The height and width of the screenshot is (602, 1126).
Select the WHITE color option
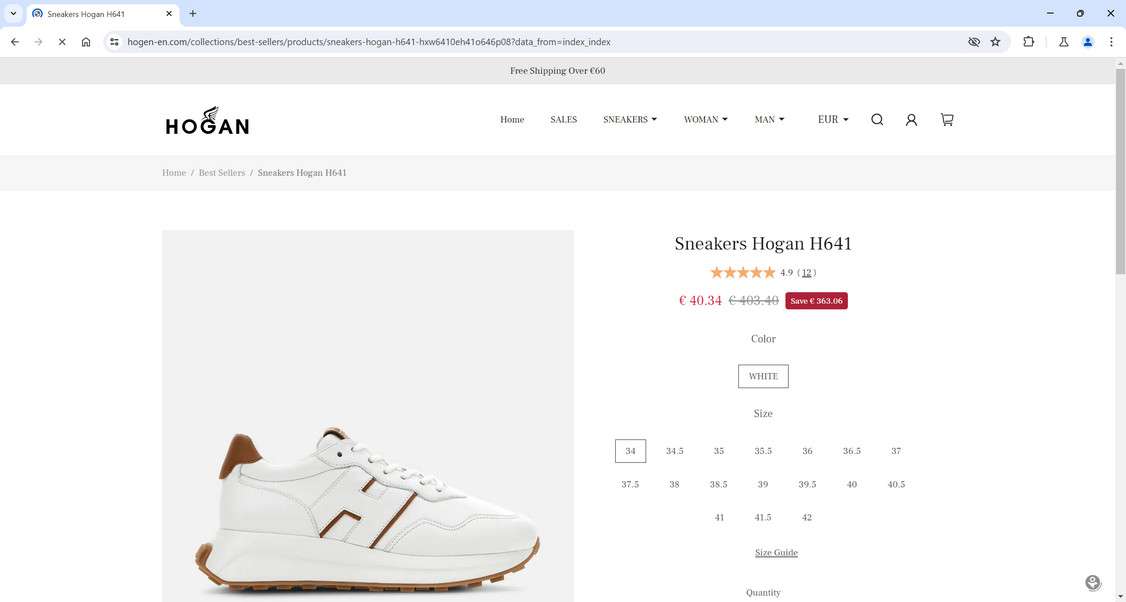click(x=763, y=376)
